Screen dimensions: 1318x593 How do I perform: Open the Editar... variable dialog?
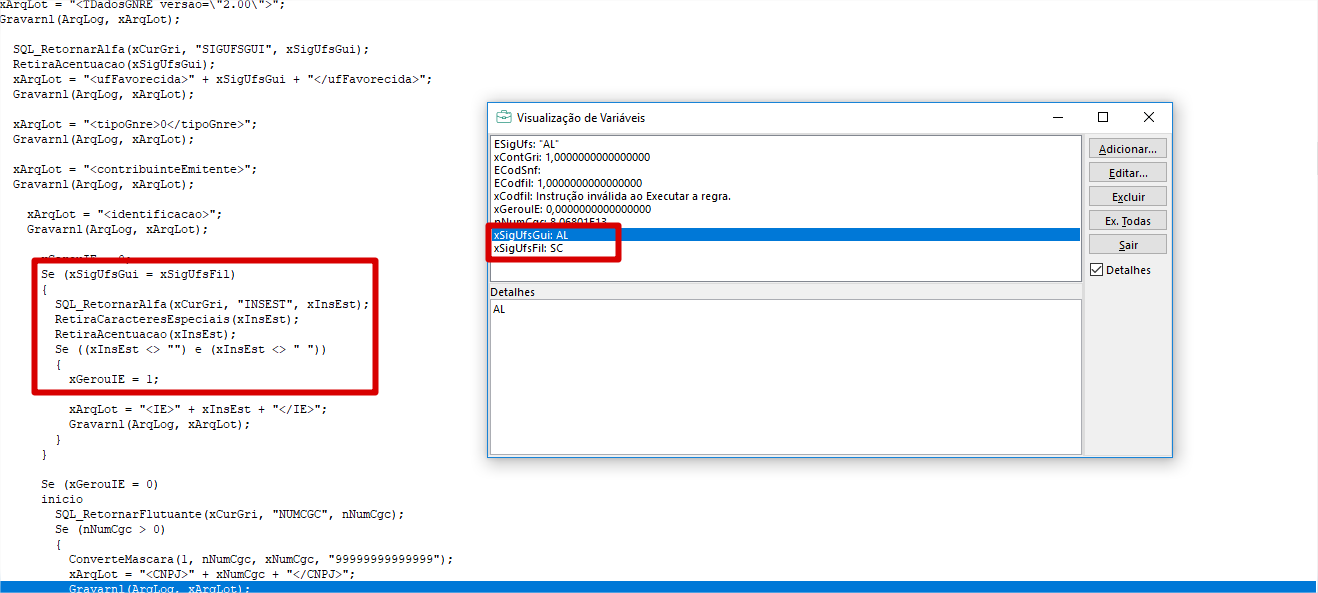pos(1127,173)
